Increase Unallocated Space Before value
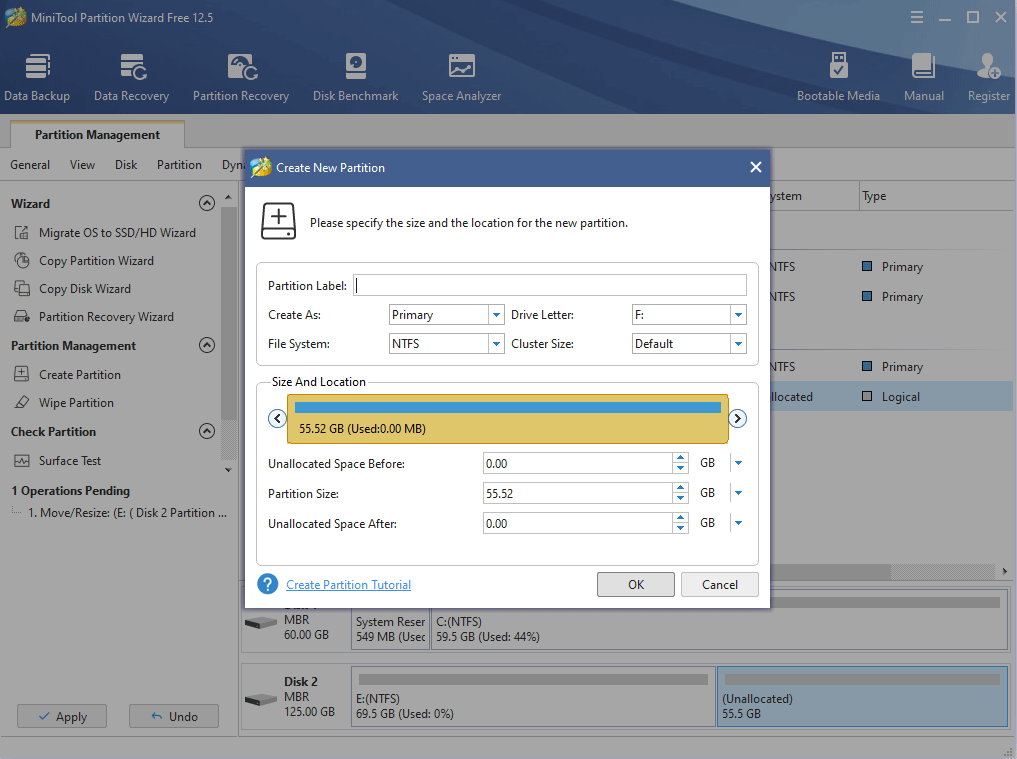 (x=680, y=458)
